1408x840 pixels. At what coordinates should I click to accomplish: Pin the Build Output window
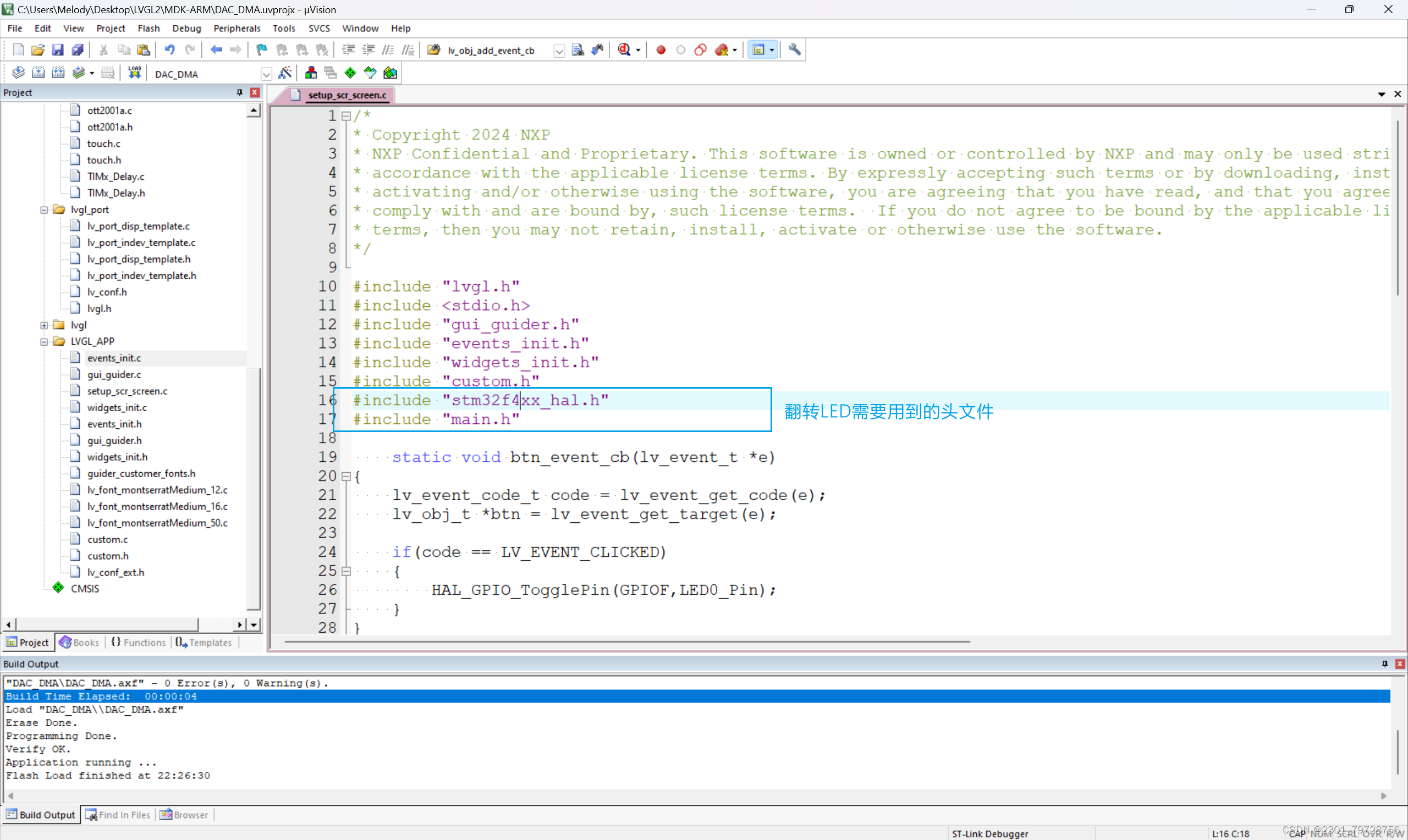tap(1385, 664)
